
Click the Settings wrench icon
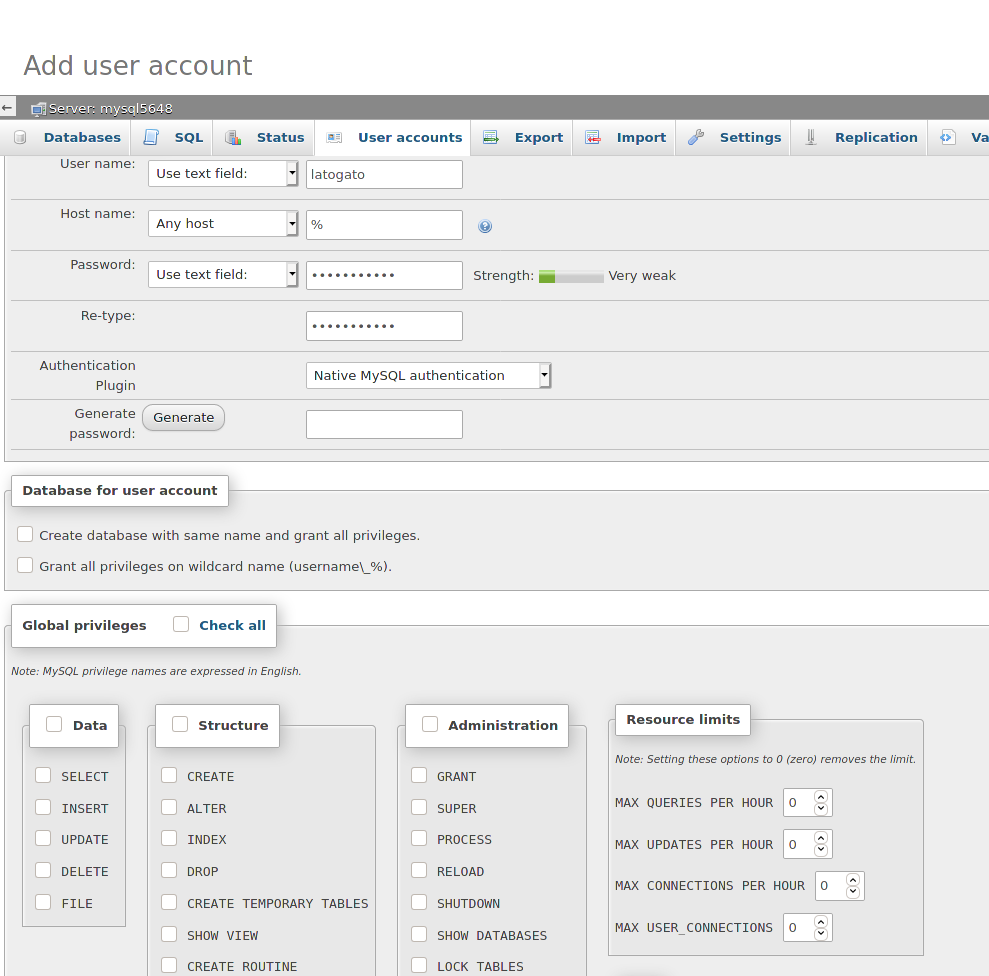(696, 138)
